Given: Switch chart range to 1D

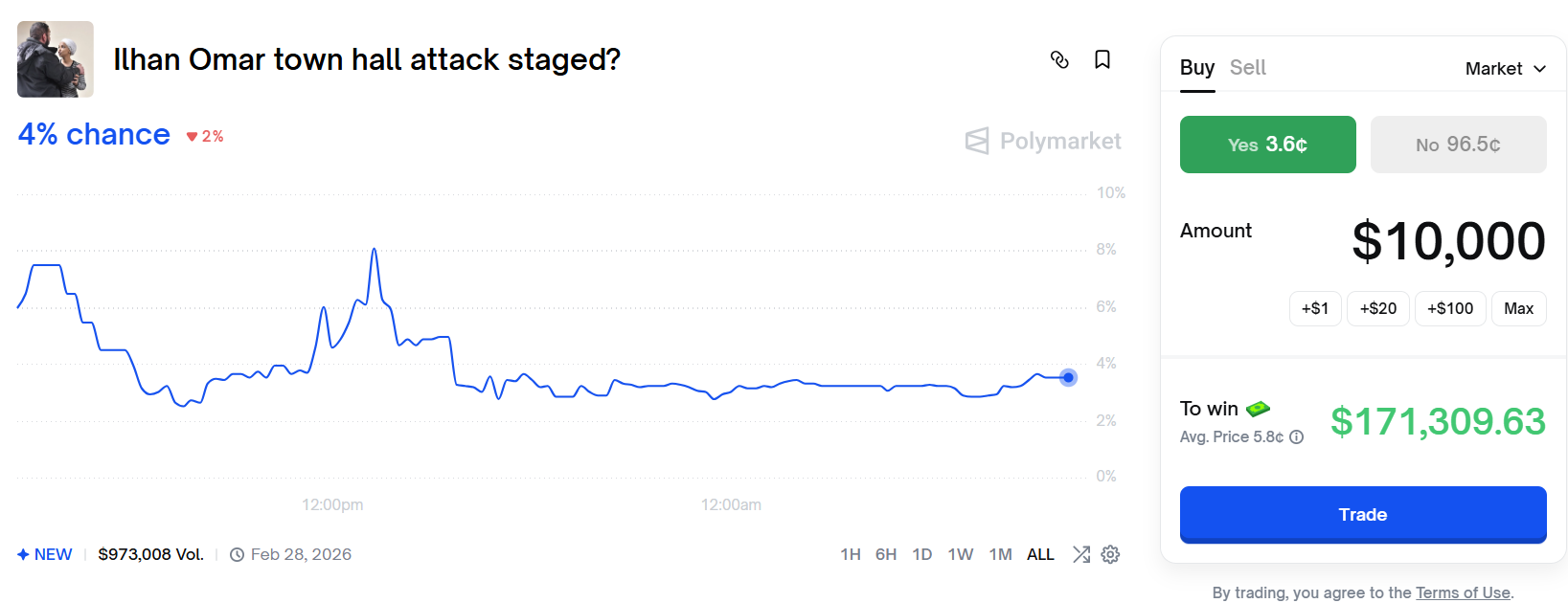Looking at the screenshot, I should point(921,554).
